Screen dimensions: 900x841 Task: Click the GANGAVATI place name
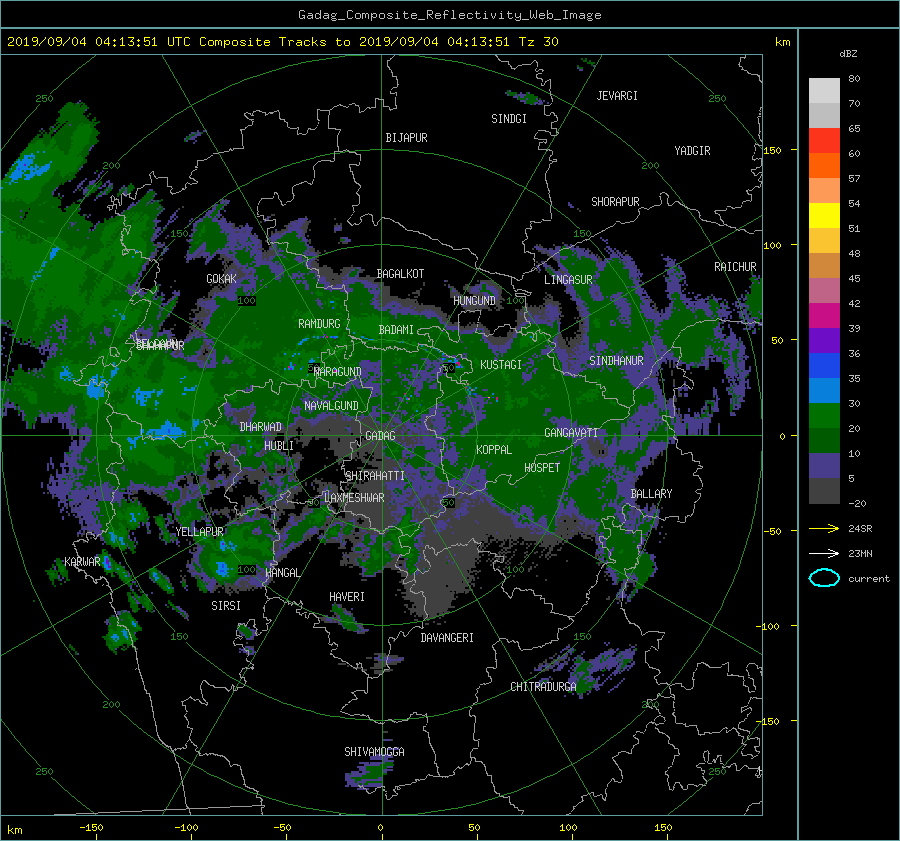point(571,433)
